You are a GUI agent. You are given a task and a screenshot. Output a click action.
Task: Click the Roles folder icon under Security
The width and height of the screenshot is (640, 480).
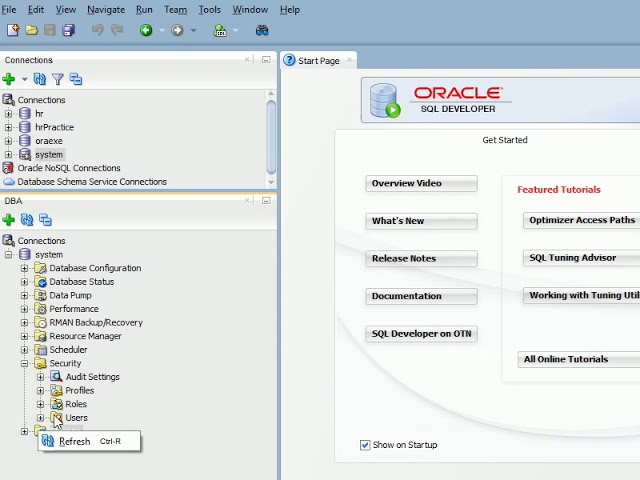click(x=56, y=404)
